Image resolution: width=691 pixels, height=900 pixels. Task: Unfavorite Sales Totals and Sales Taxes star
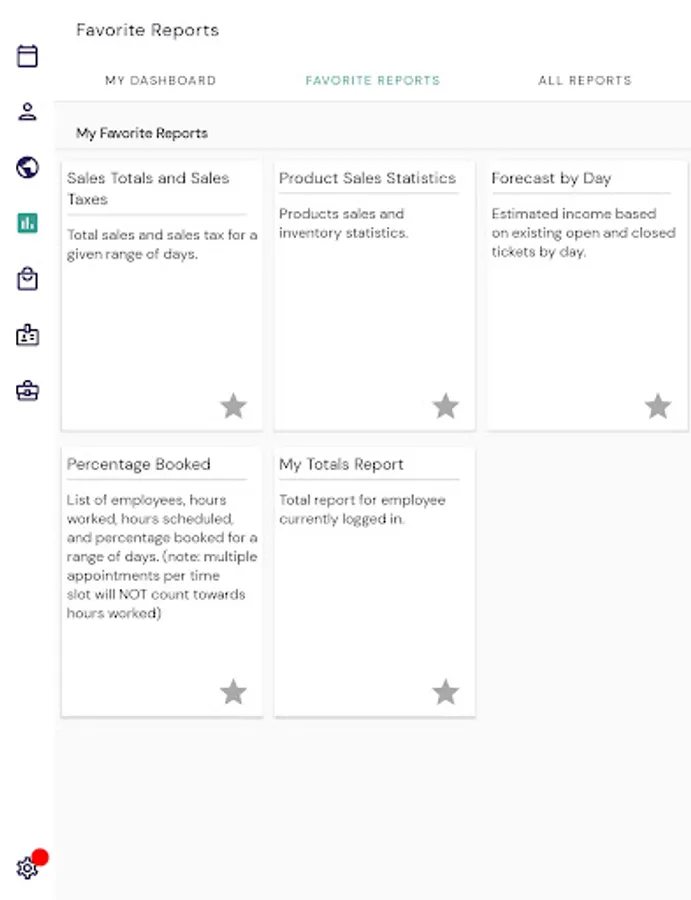click(x=234, y=406)
